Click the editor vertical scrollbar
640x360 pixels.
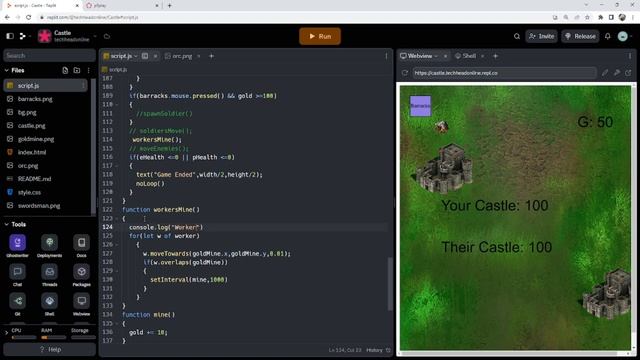coord(390,284)
